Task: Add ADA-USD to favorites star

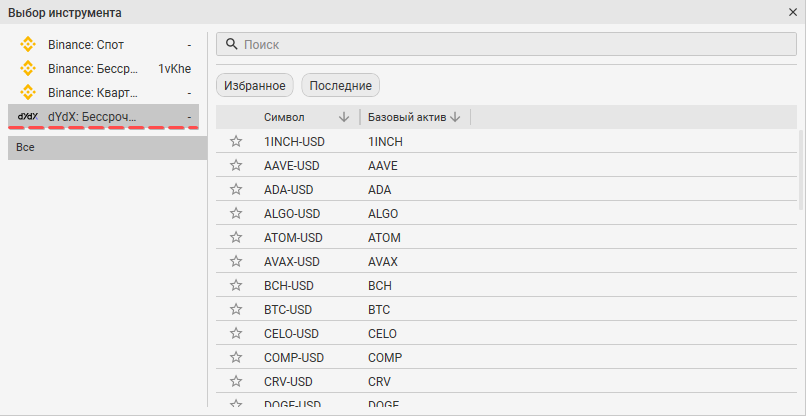Action: point(236,190)
